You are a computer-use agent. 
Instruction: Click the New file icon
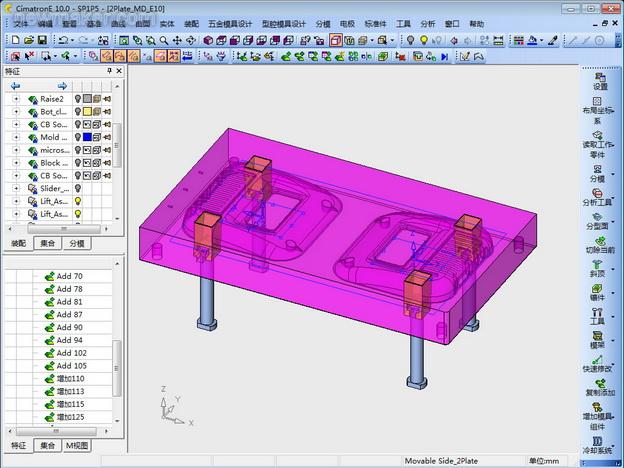point(16,40)
